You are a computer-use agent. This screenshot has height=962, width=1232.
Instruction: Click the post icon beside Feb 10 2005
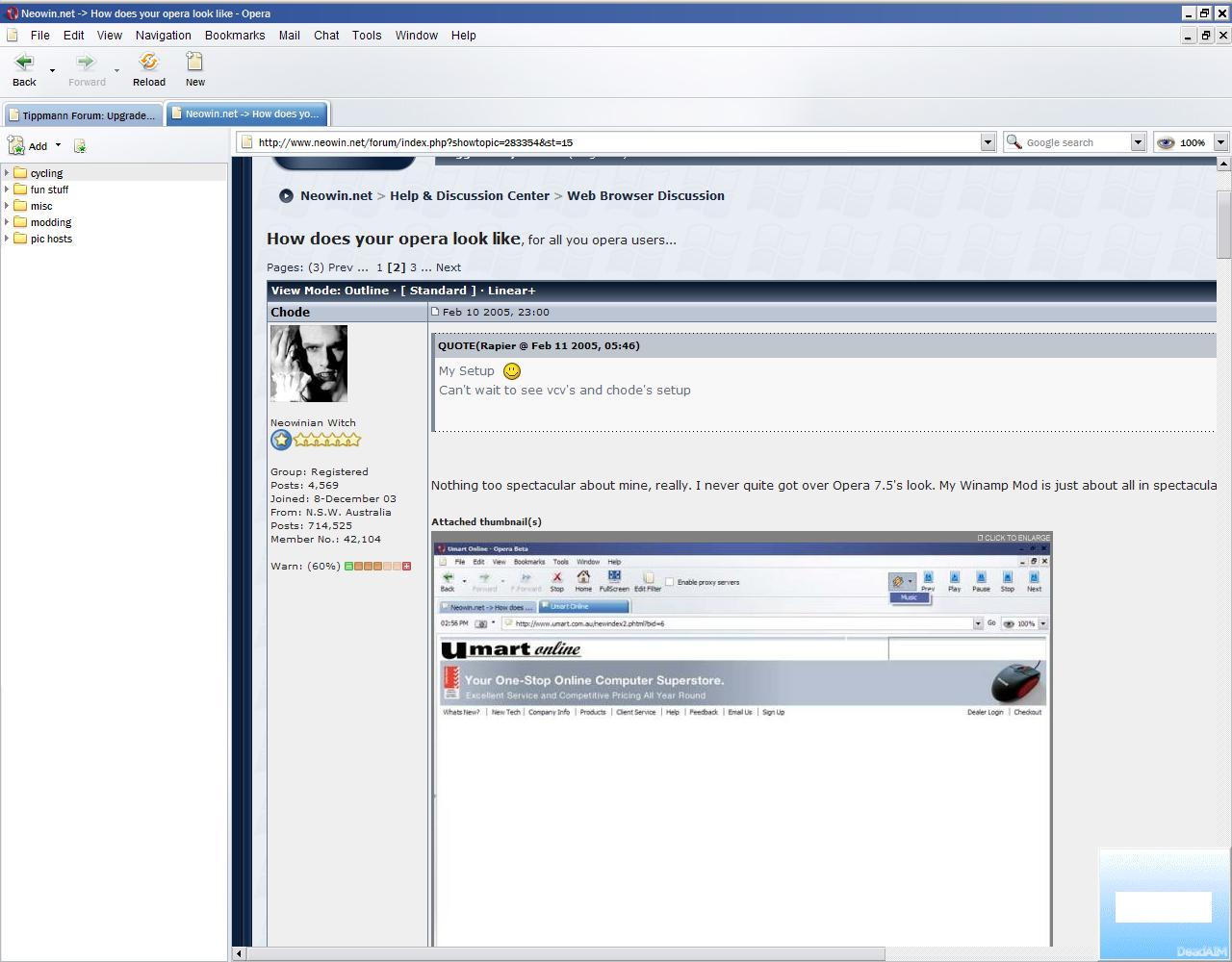coord(435,312)
